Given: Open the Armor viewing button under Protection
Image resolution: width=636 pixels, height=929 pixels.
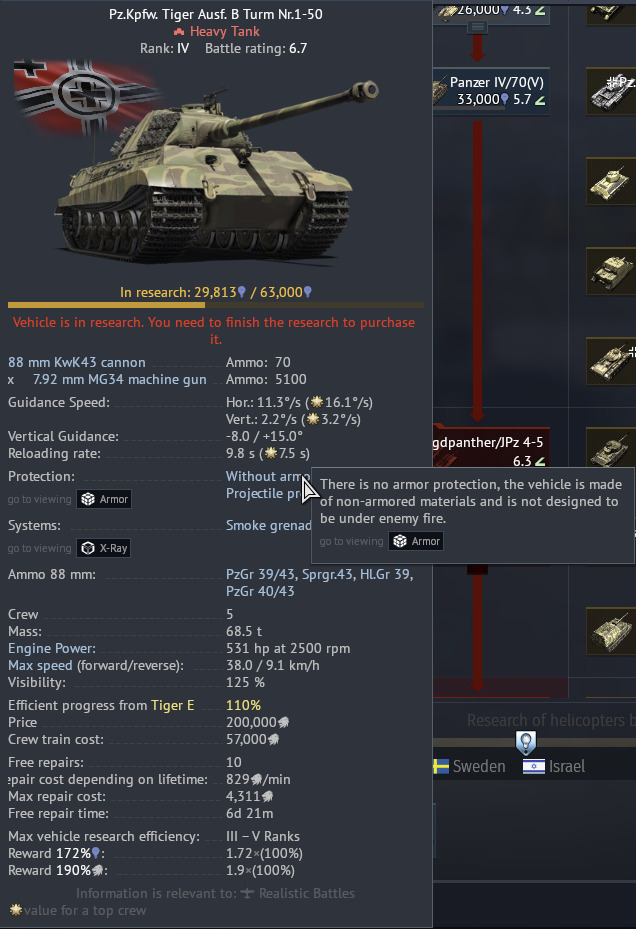Looking at the screenshot, I should 104,499.
